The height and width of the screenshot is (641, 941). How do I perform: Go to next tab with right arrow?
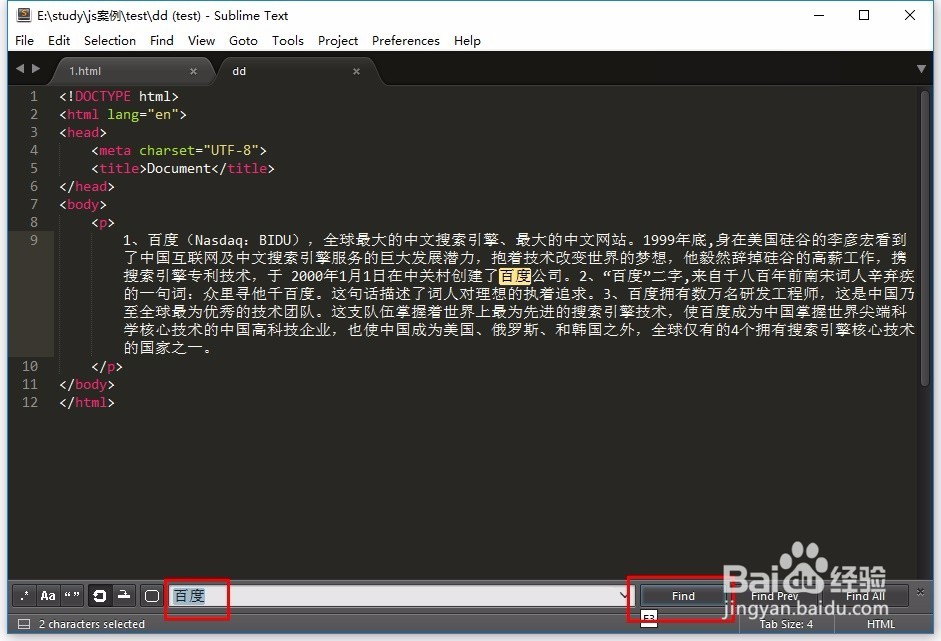pyautogui.click(x=36, y=68)
